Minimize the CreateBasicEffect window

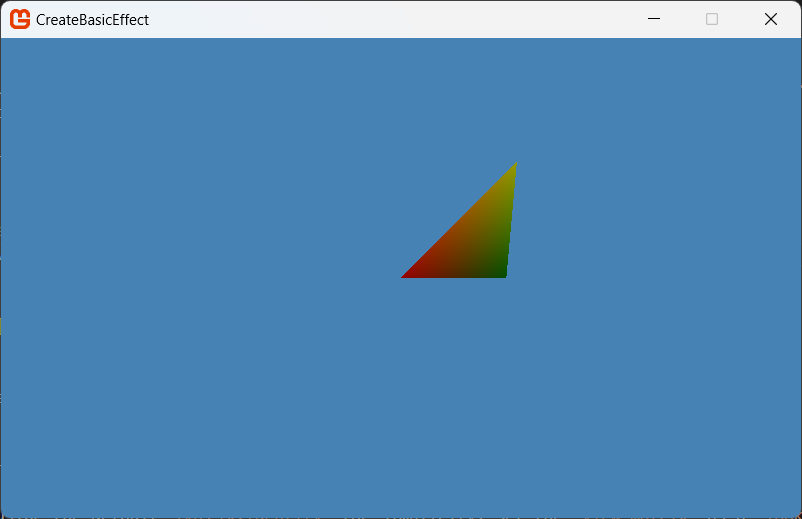point(654,19)
